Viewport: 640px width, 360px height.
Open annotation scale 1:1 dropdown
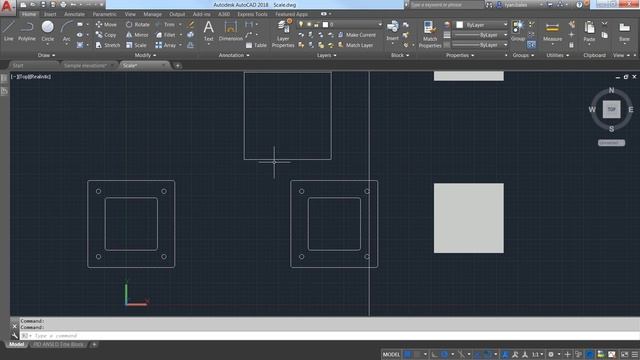click(x=537, y=354)
